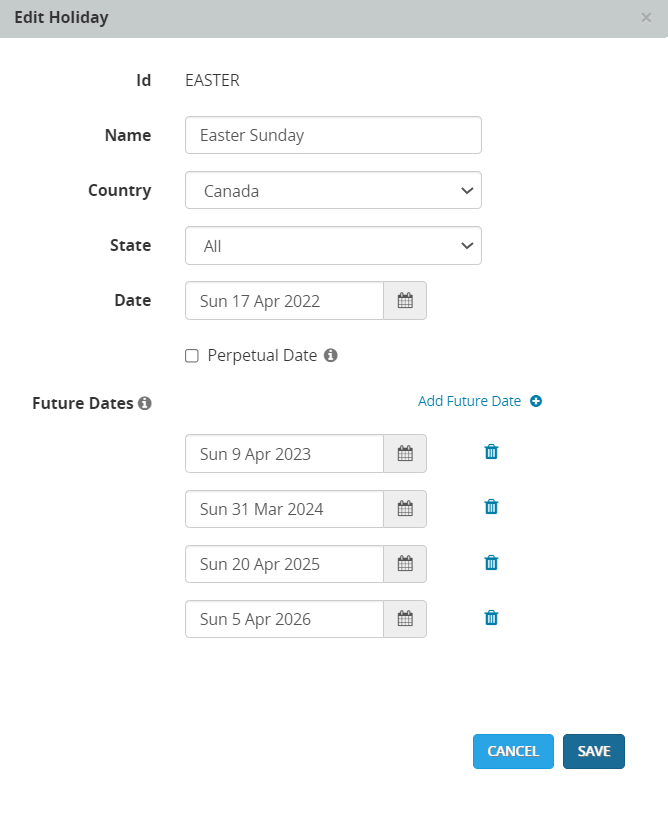
Task: Open calendar for Sun 20 Apr 2025
Action: tap(405, 564)
